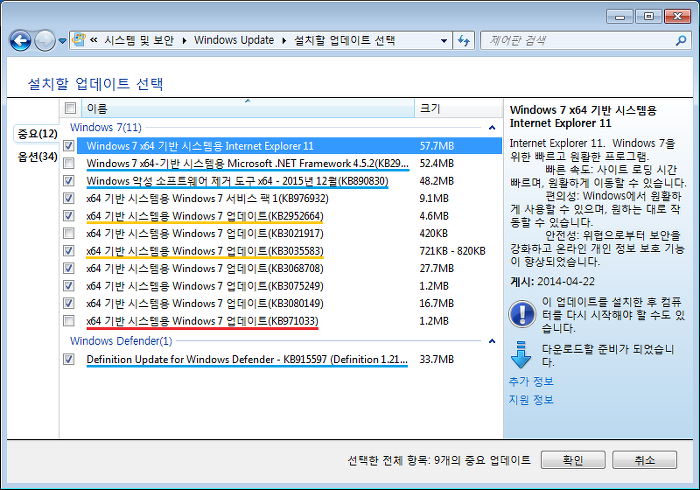Image resolution: width=700 pixels, height=490 pixels.
Task: Click the Control Panel icon in address bar
Action: point(79,40)
